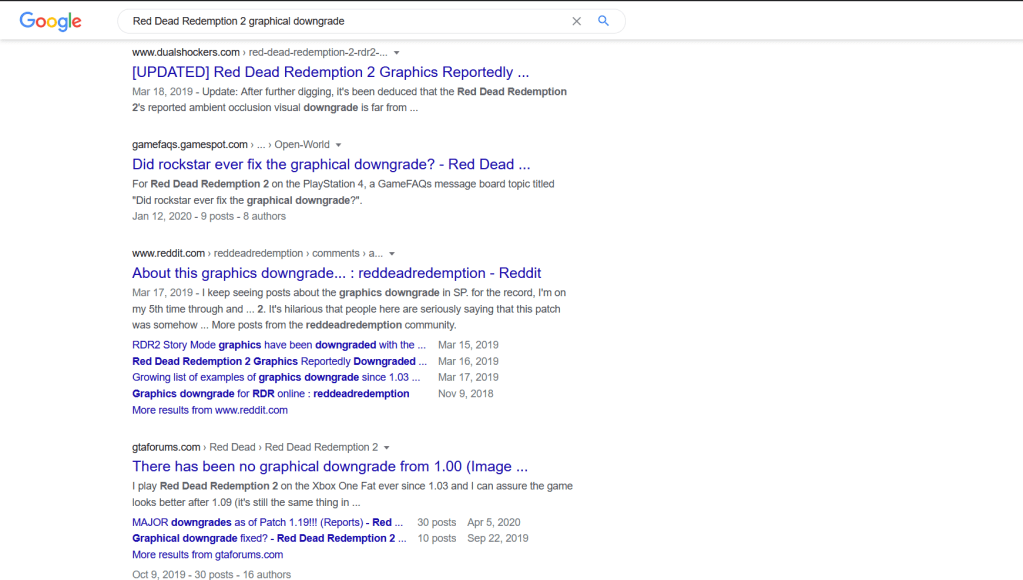Click 'More results from gtaforums.com'
The height and width of the screenshot is (580, 1023).
pyautogui.click(x=207, y=554)
